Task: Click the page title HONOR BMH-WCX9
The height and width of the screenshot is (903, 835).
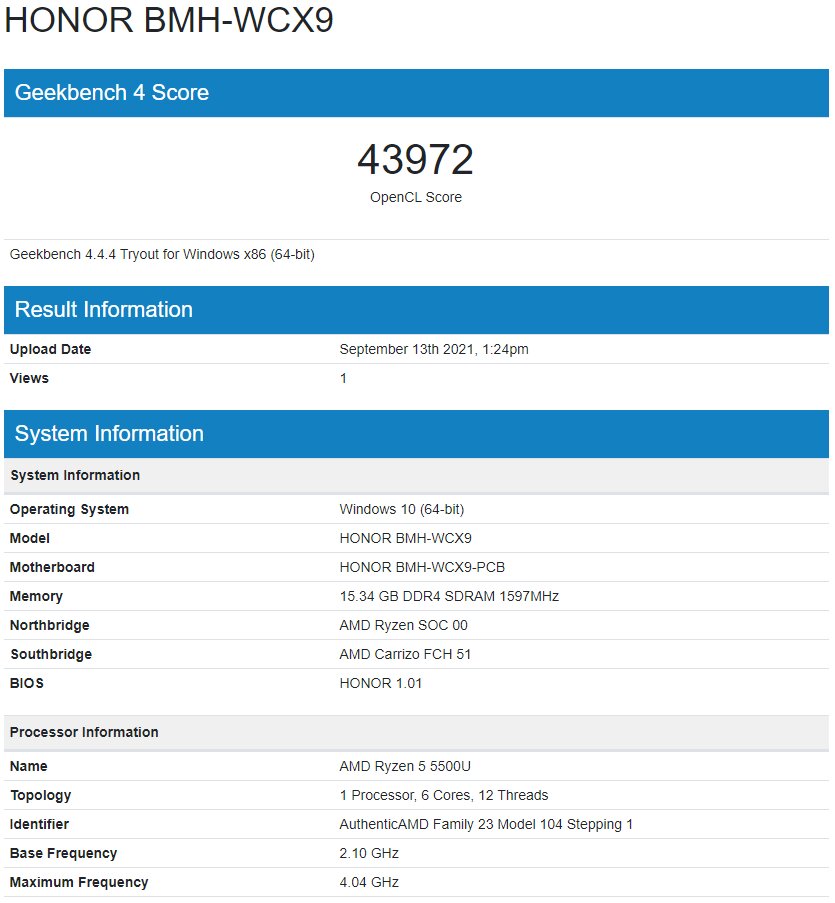Action: [x=169, y=20]
